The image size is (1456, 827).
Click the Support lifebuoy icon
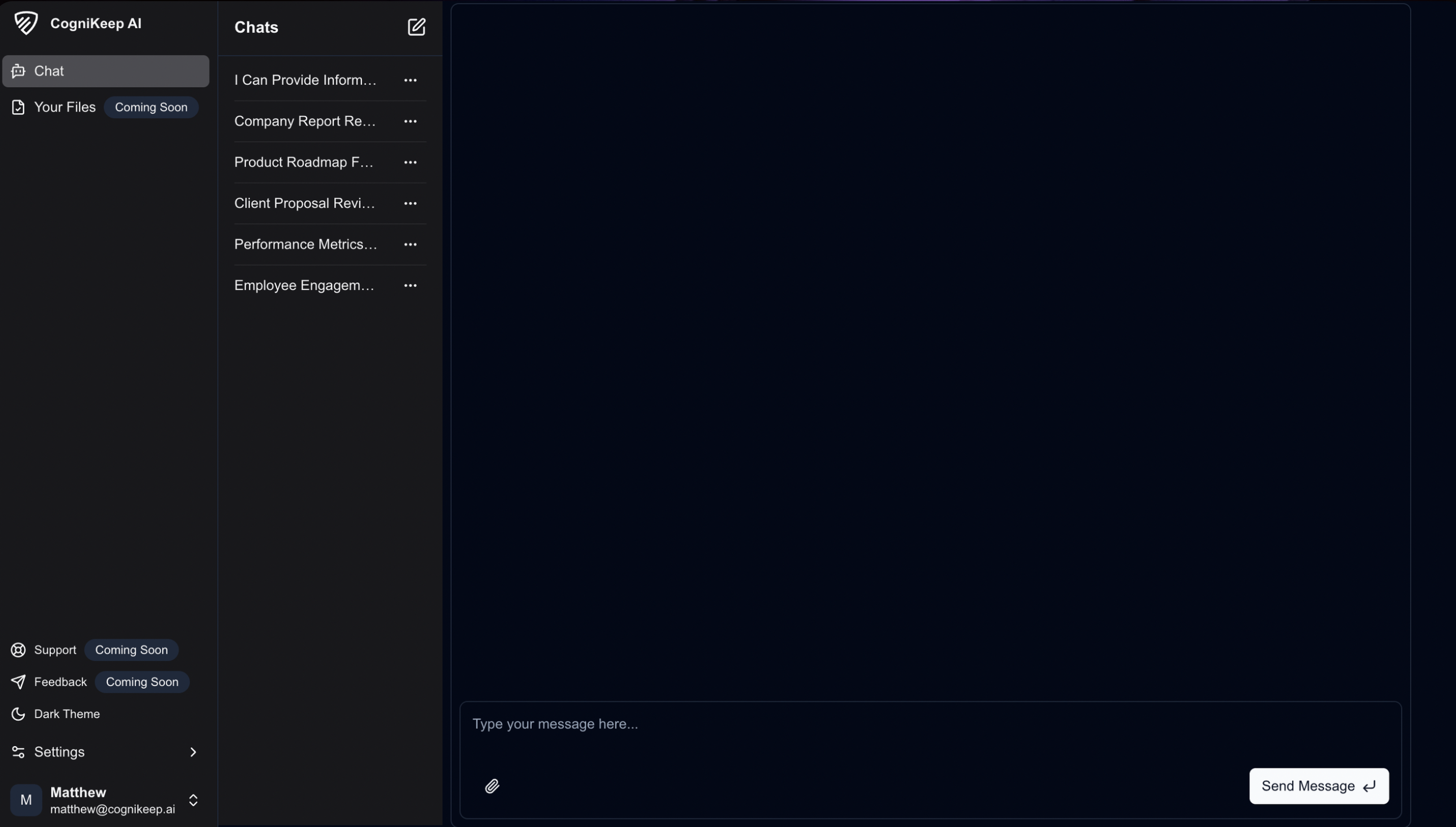coord(18,650)
